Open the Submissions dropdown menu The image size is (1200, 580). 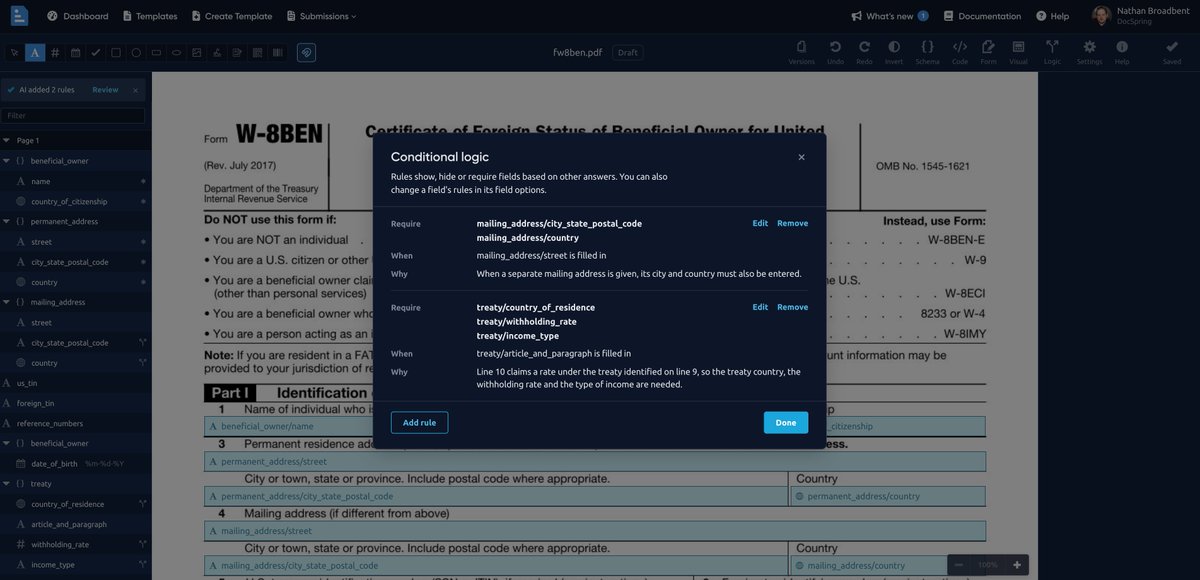(x=321, y=16)
